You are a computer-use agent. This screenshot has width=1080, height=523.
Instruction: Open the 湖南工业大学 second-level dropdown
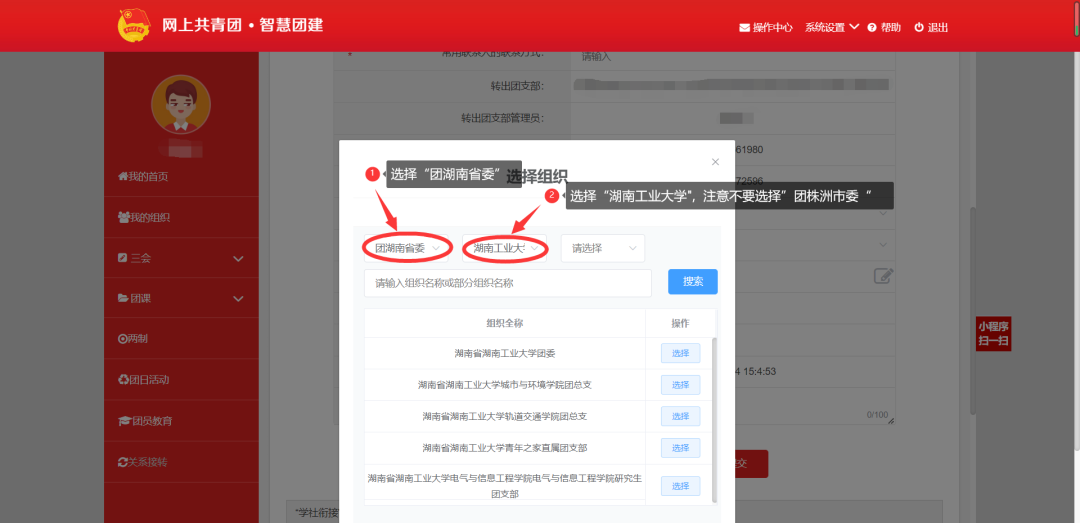(x=505, y=248)
